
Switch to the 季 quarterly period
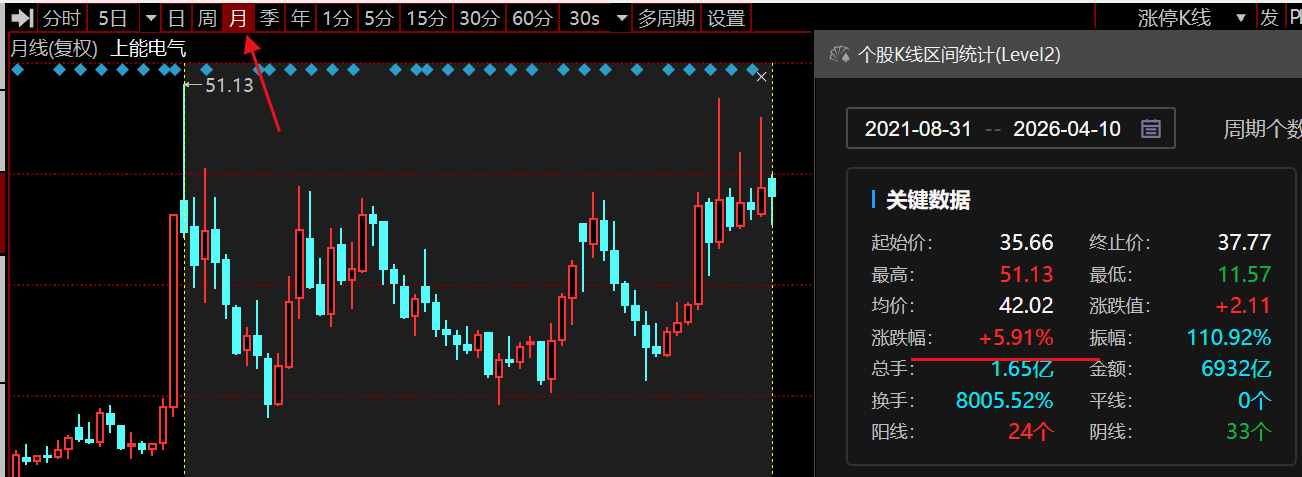click(x=269, y=18)
